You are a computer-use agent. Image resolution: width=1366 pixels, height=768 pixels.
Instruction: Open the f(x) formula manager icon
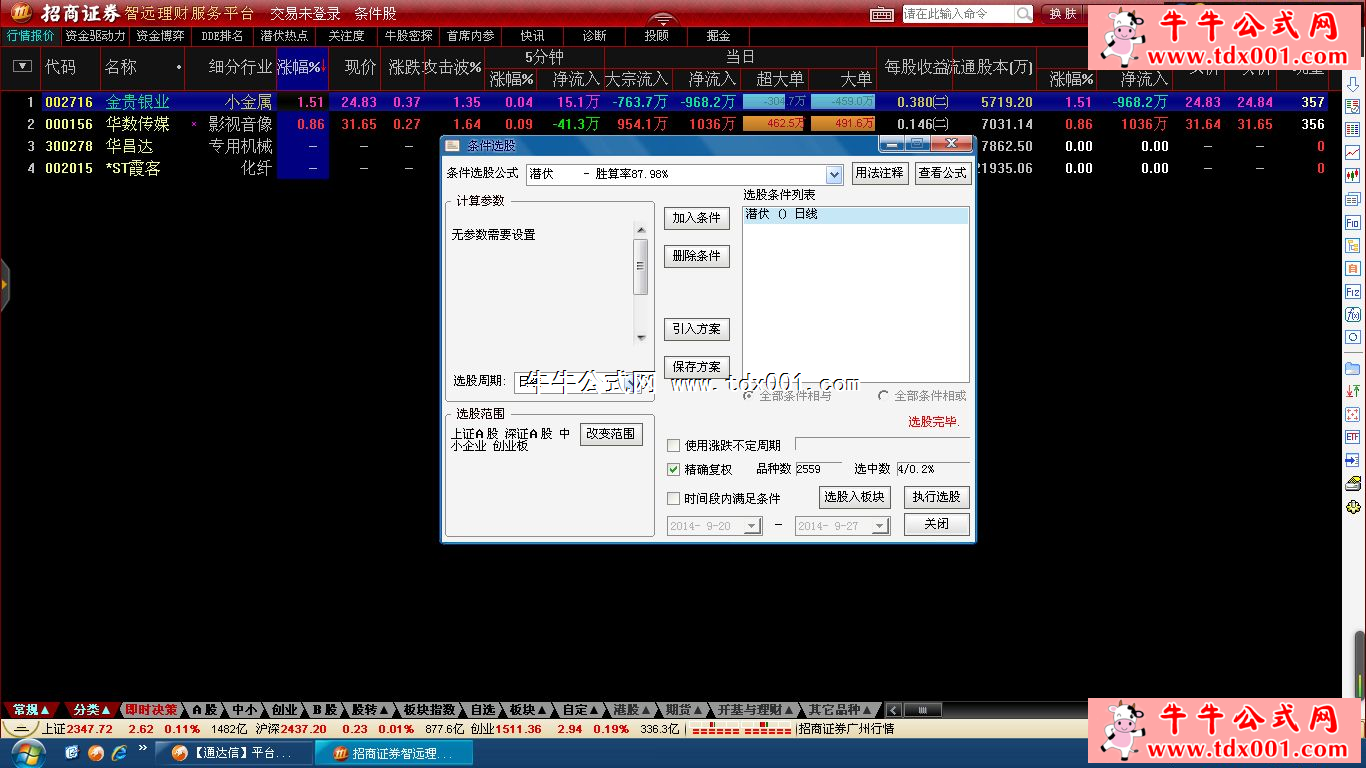1352,315
